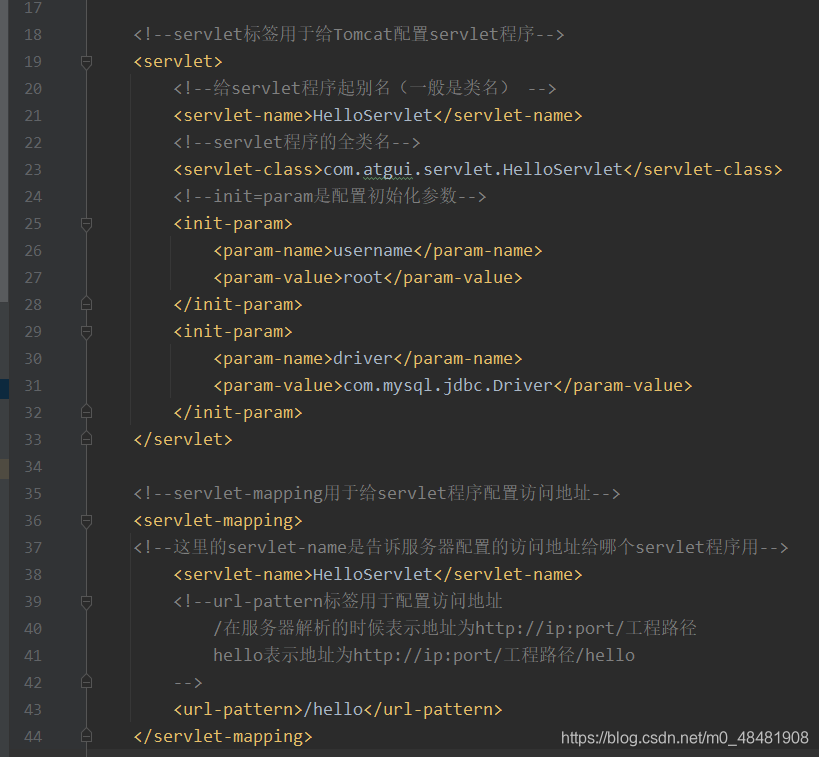Click line number 18 in gutter
Image resolution: width=819 pixels, height=757 pixels.
click(x=33, y=35)
